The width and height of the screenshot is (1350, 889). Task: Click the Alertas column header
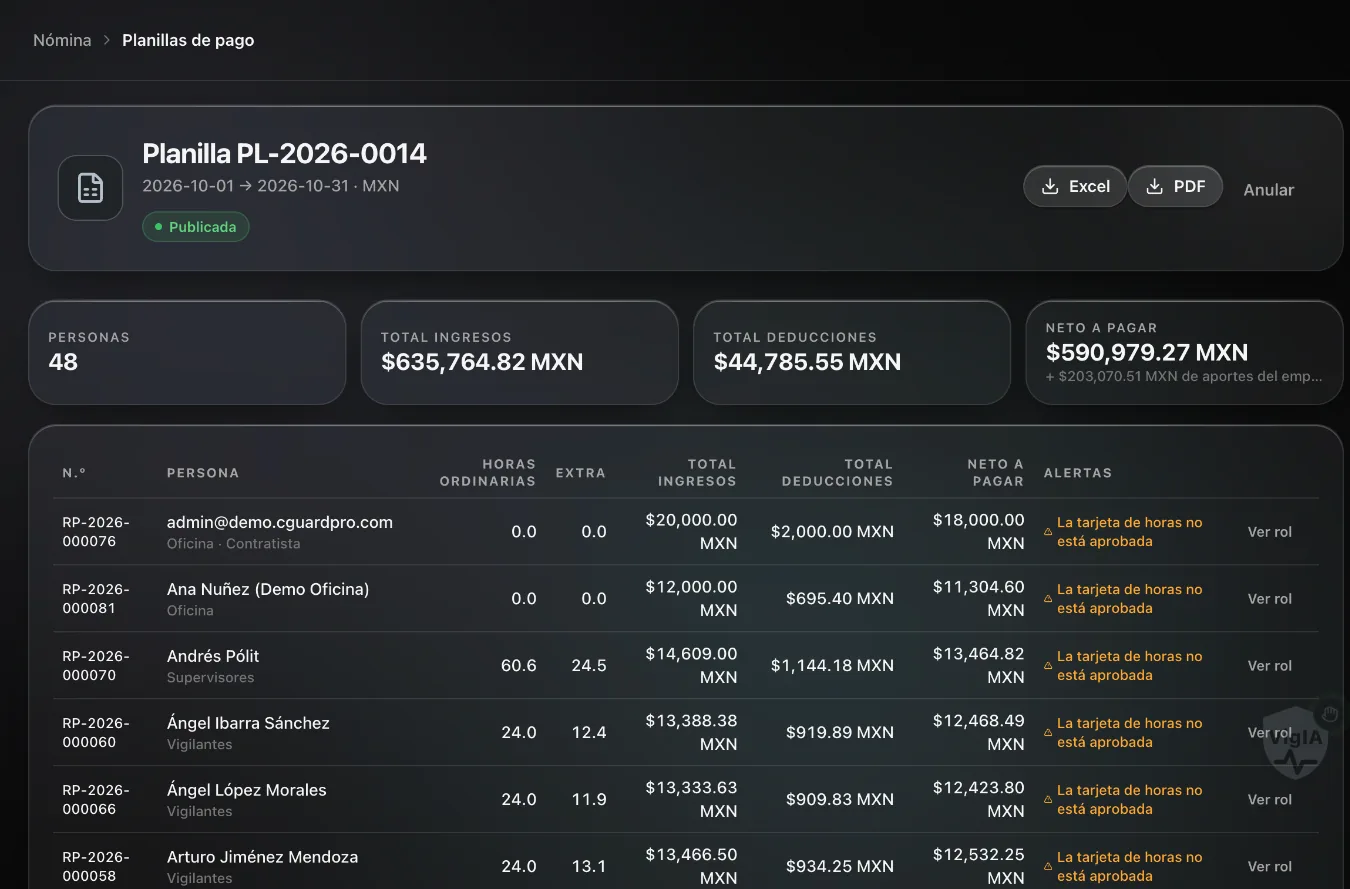pos(1078,473)
